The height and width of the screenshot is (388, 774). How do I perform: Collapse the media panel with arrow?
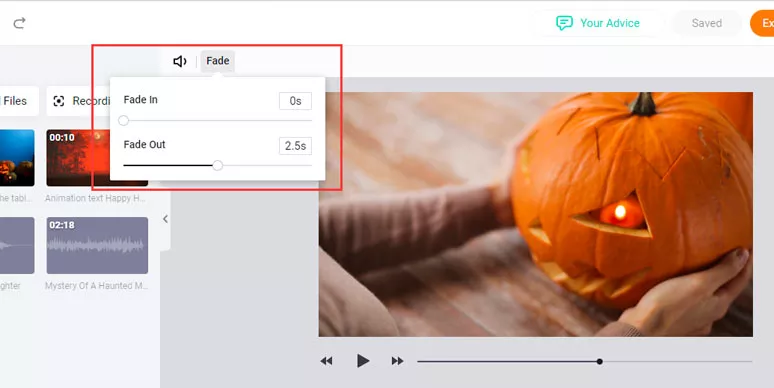tap(165, 219)
